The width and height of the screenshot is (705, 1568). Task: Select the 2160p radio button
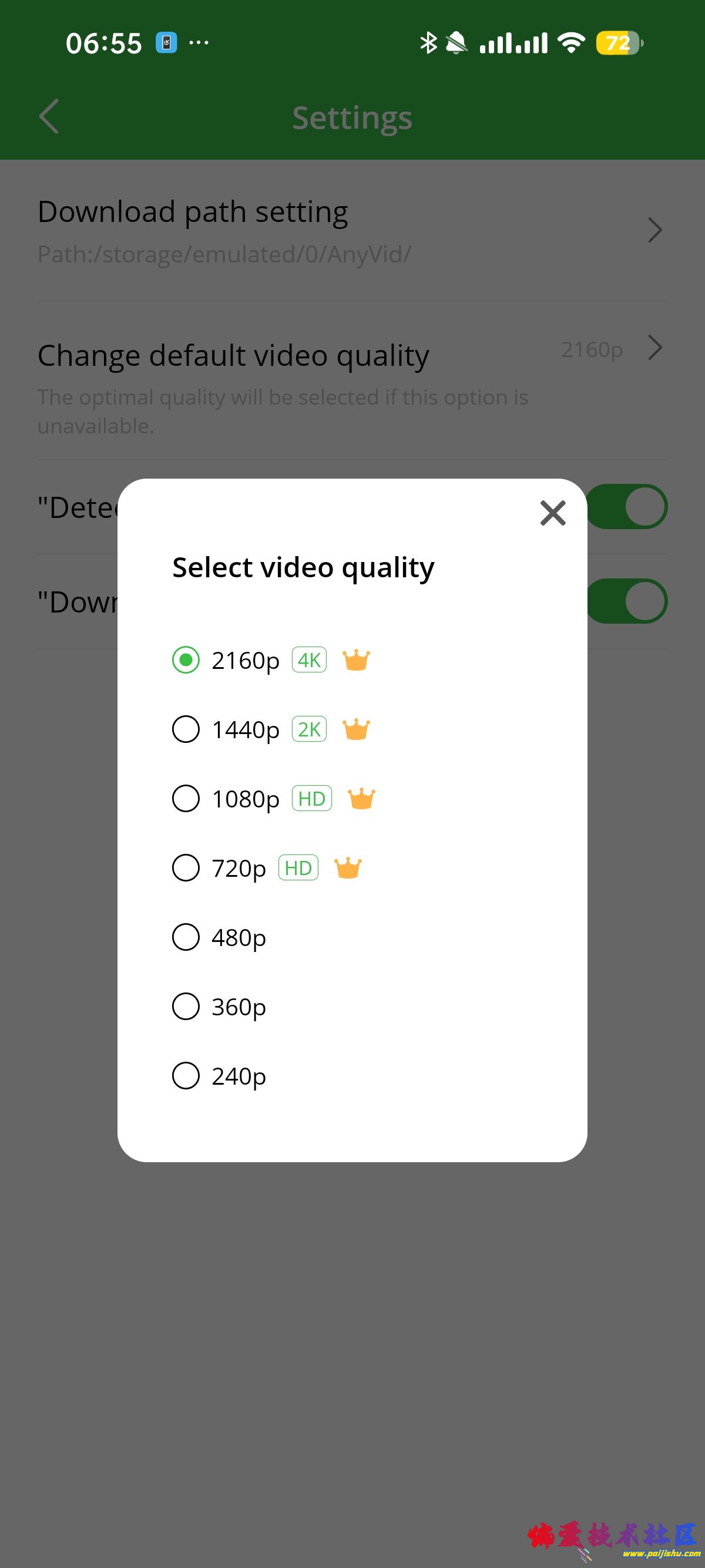pos(186,661)
